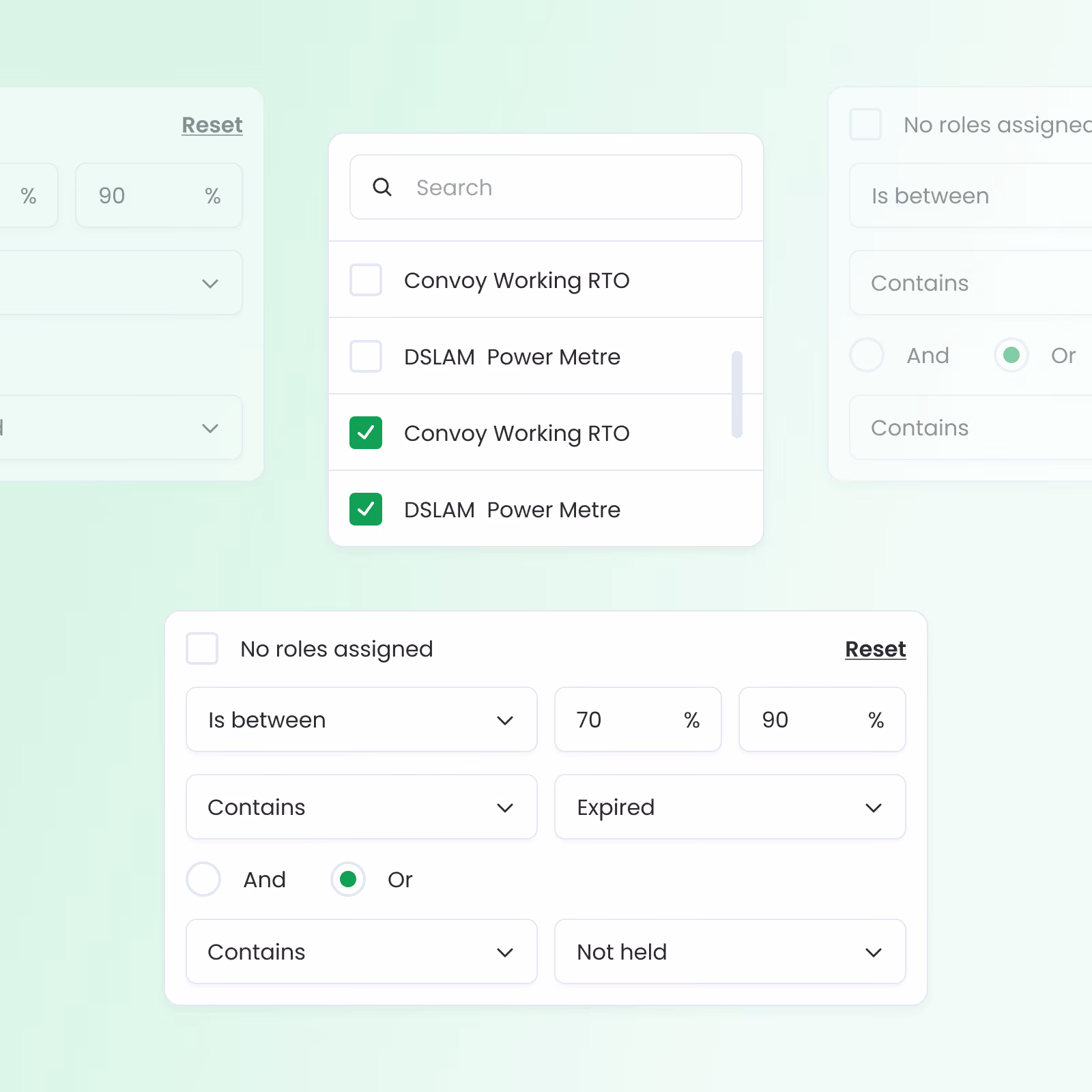
Task: Focus the Search input field
Action: pyautogui.click(x=546, y=187)
